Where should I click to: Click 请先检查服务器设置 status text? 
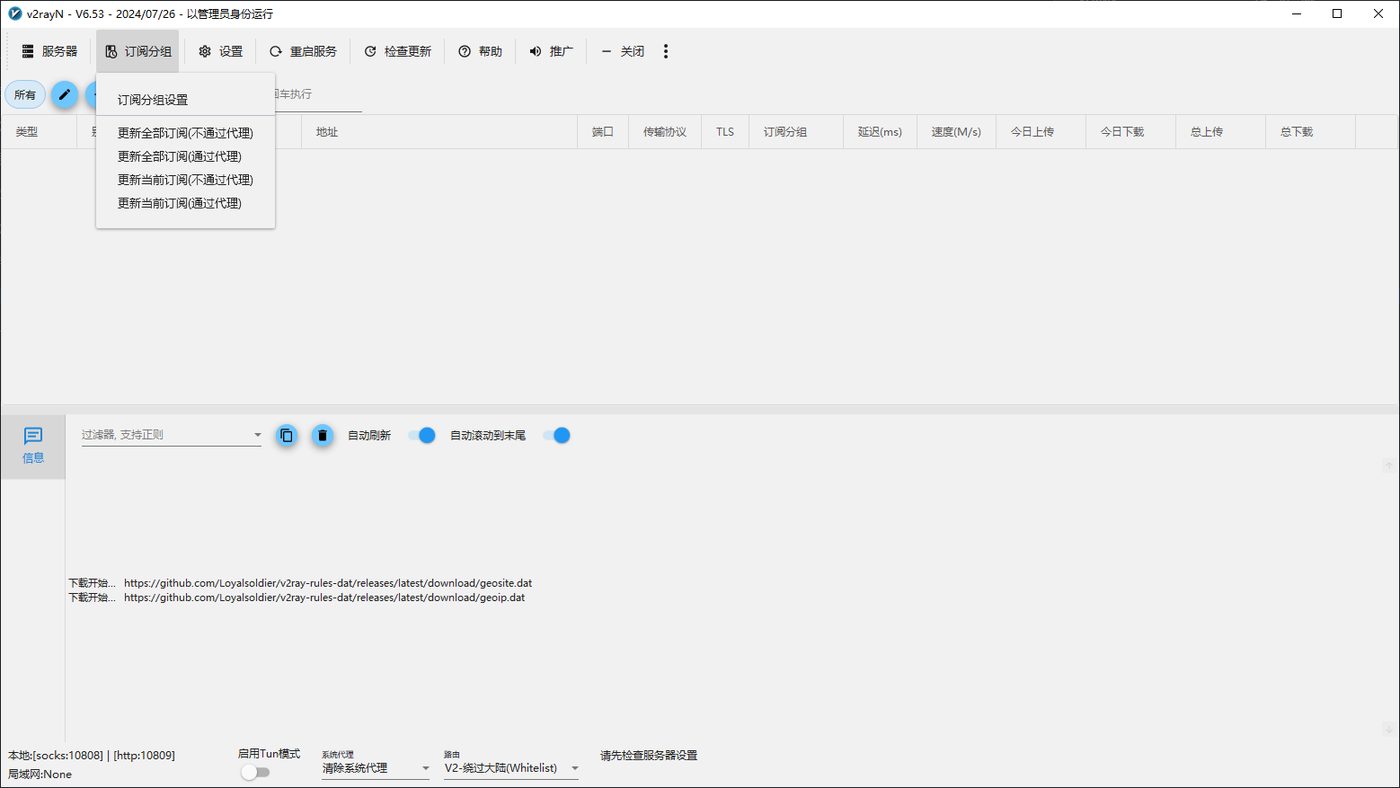coord(649,755)
